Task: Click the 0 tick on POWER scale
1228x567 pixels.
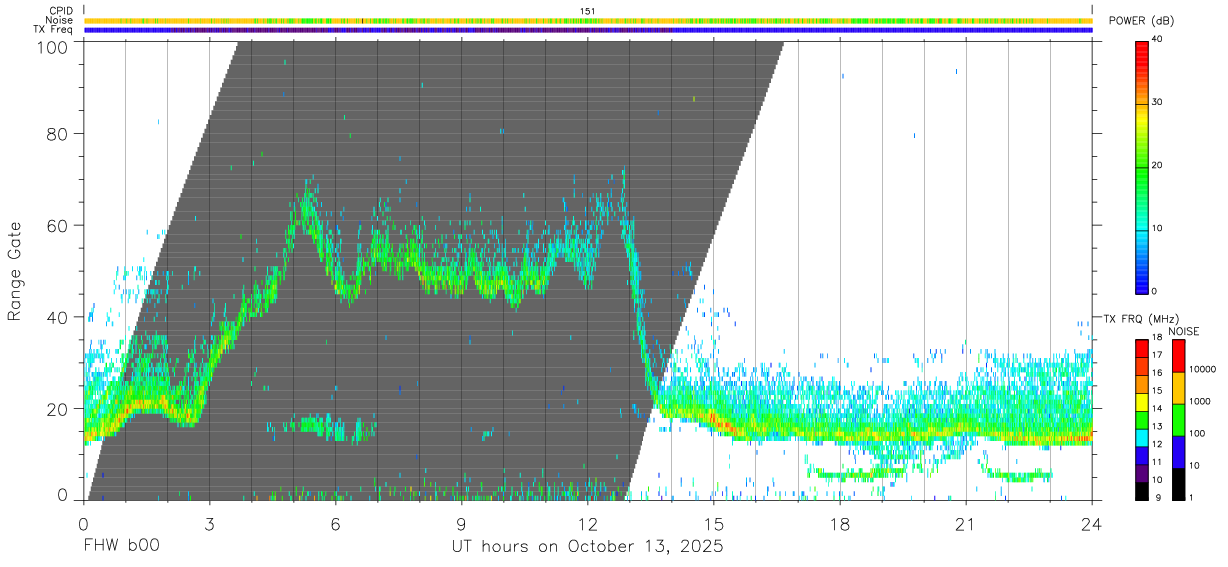Action: click(x=1156, y=291)
